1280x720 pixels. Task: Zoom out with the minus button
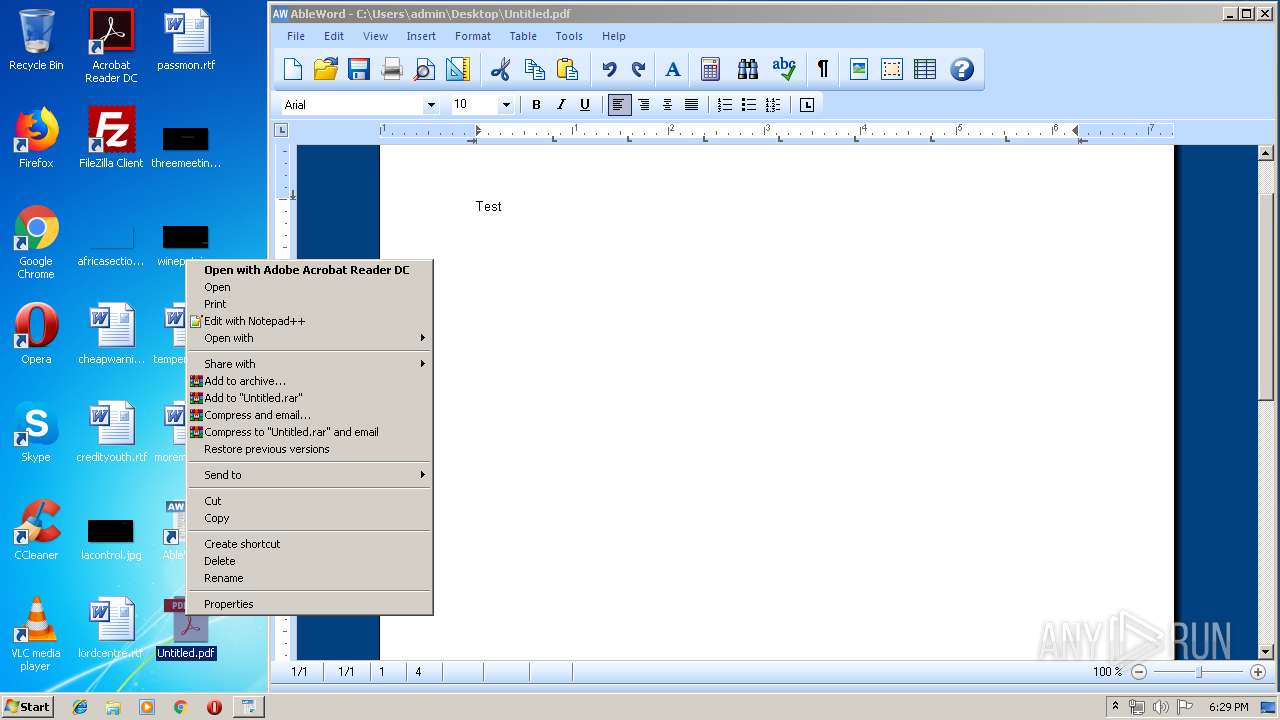tap(1138, 672)
